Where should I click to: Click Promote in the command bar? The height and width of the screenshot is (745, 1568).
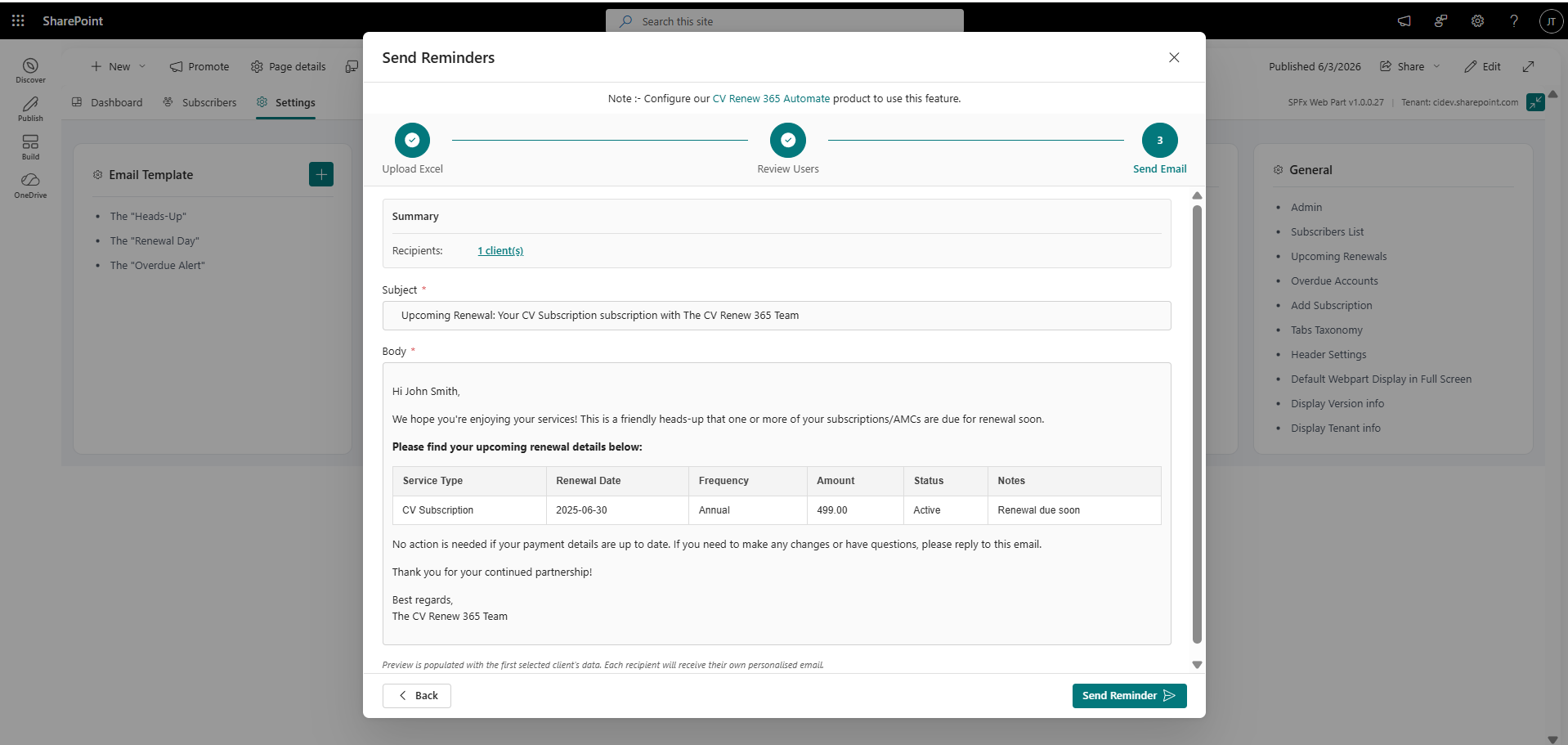click(199, 66)
